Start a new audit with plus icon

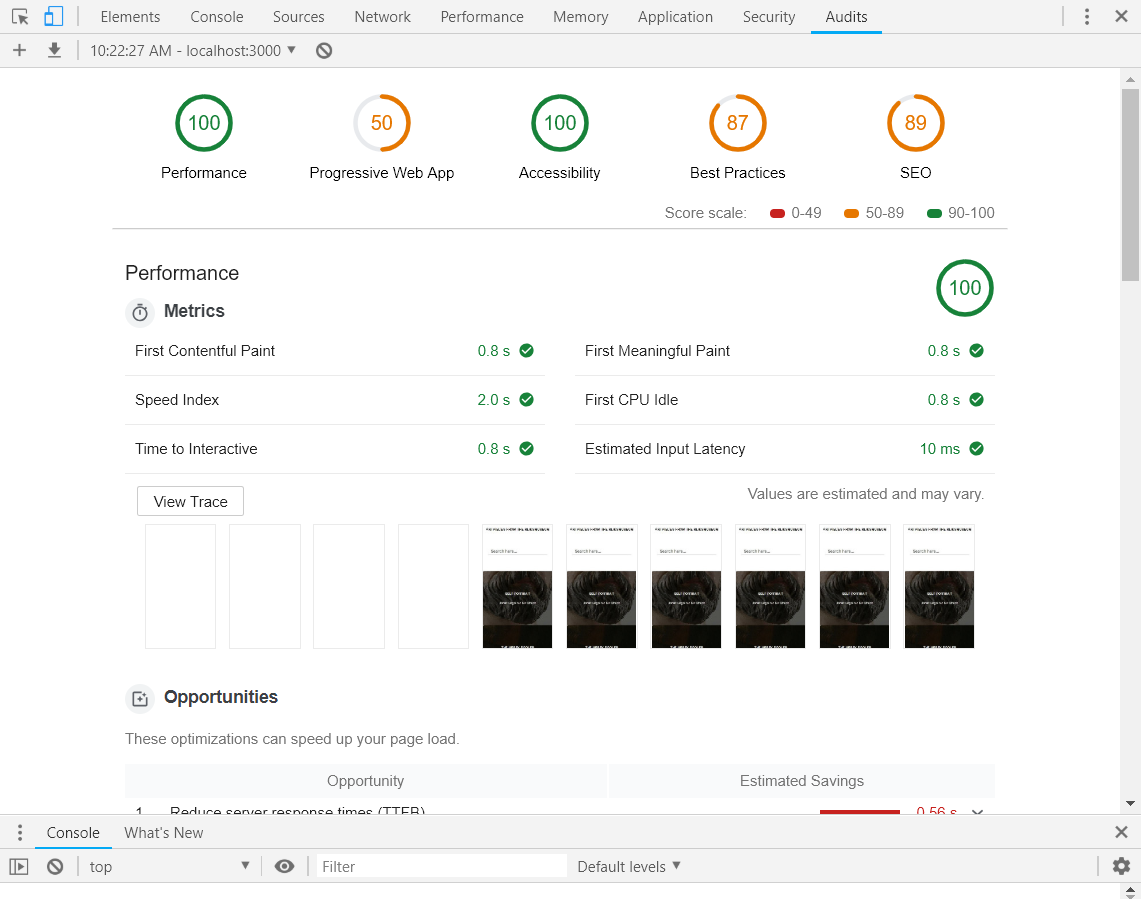(x=20, y=50)
